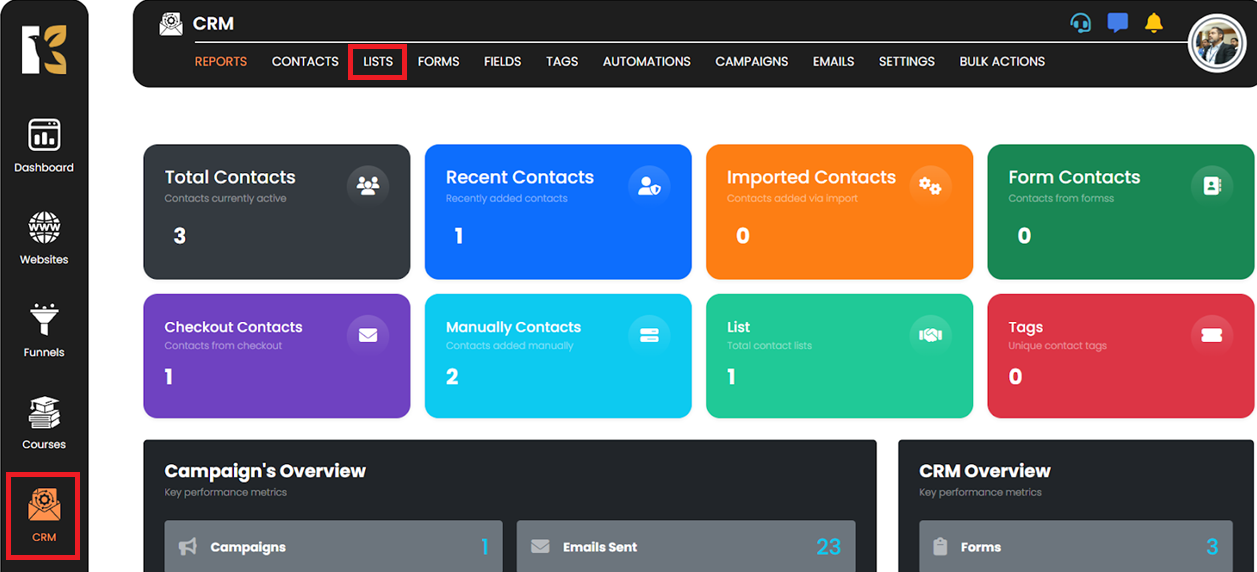Click the Total Contacts card
Screen dimensions: 1257x572
pos(276,212)
